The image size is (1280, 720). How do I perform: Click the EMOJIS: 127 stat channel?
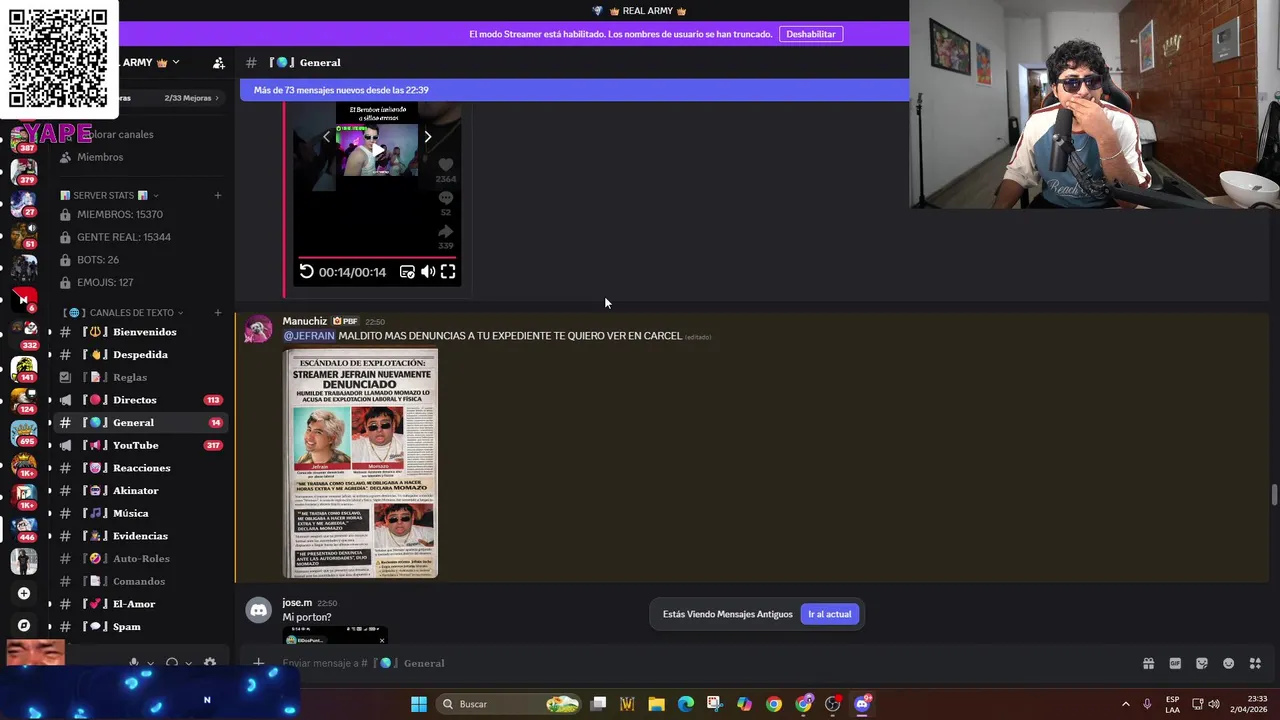coord(140,282)
